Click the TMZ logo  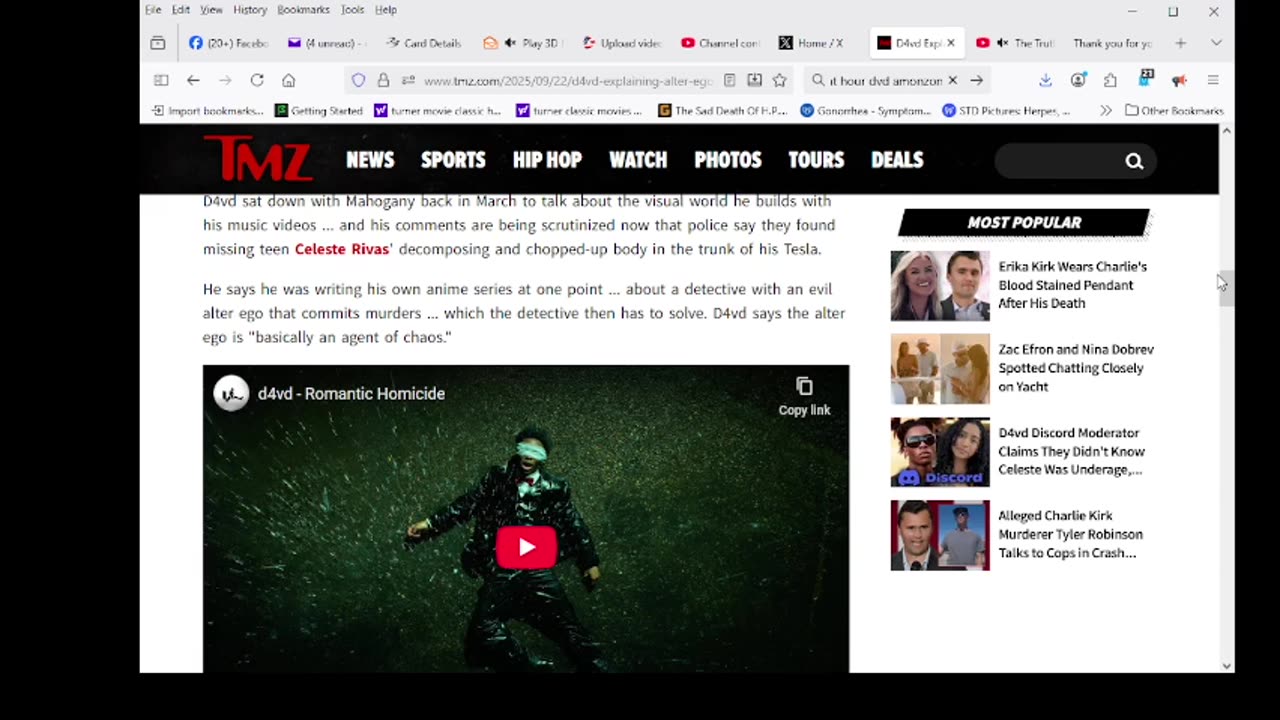[258, 159]
